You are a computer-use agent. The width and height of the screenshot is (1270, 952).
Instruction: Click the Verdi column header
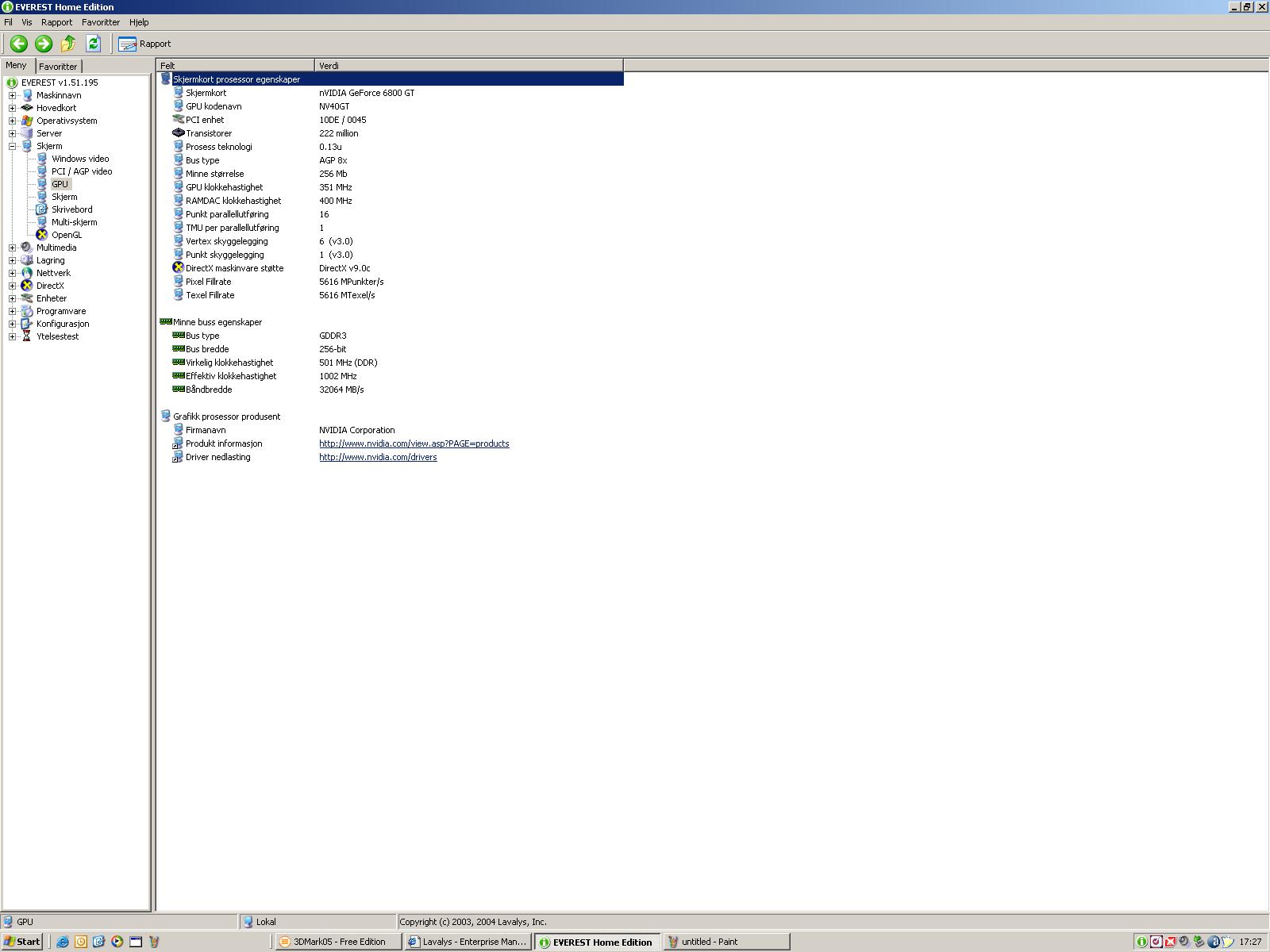[x=469, y=66]
